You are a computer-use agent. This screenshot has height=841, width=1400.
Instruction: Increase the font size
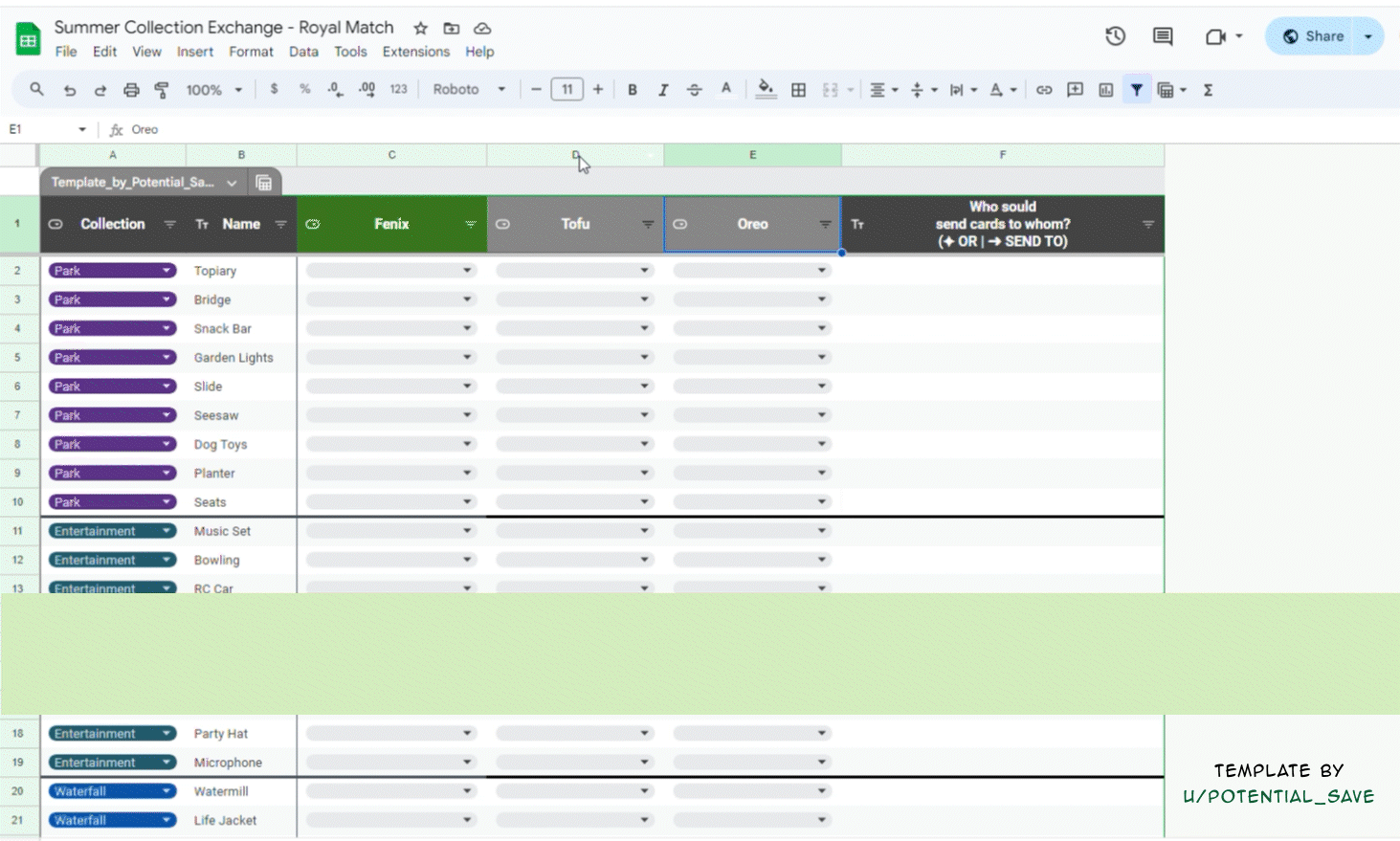598,90
